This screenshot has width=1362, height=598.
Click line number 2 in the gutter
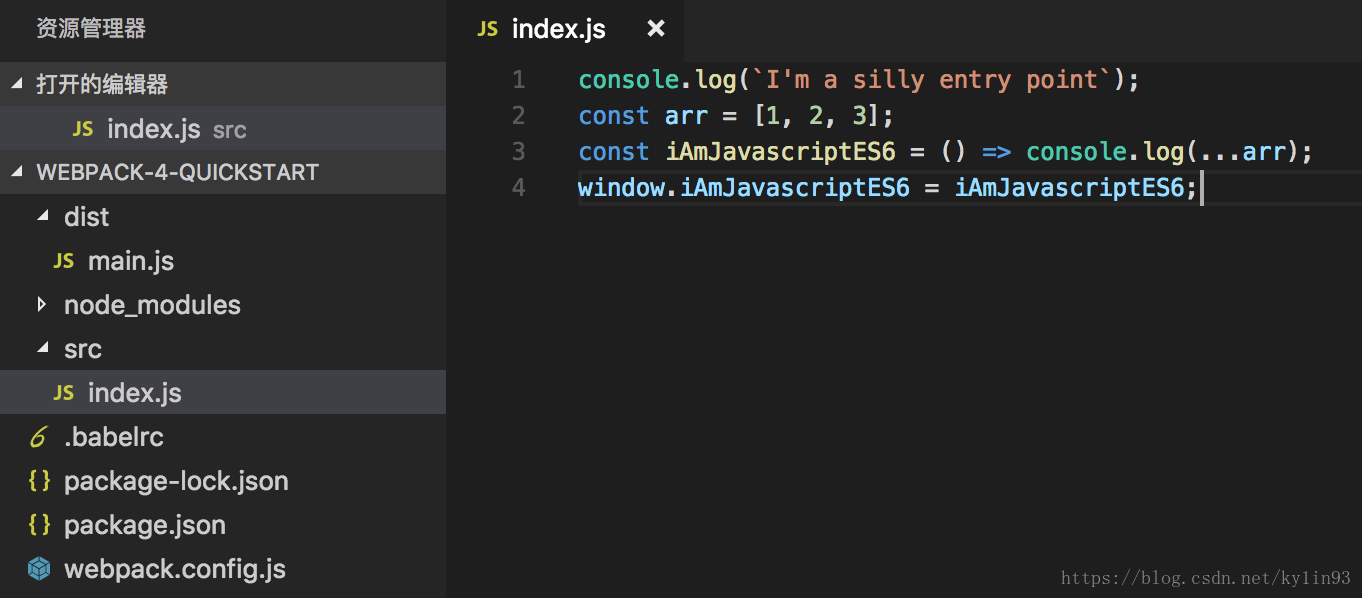(x=518, y=115)
